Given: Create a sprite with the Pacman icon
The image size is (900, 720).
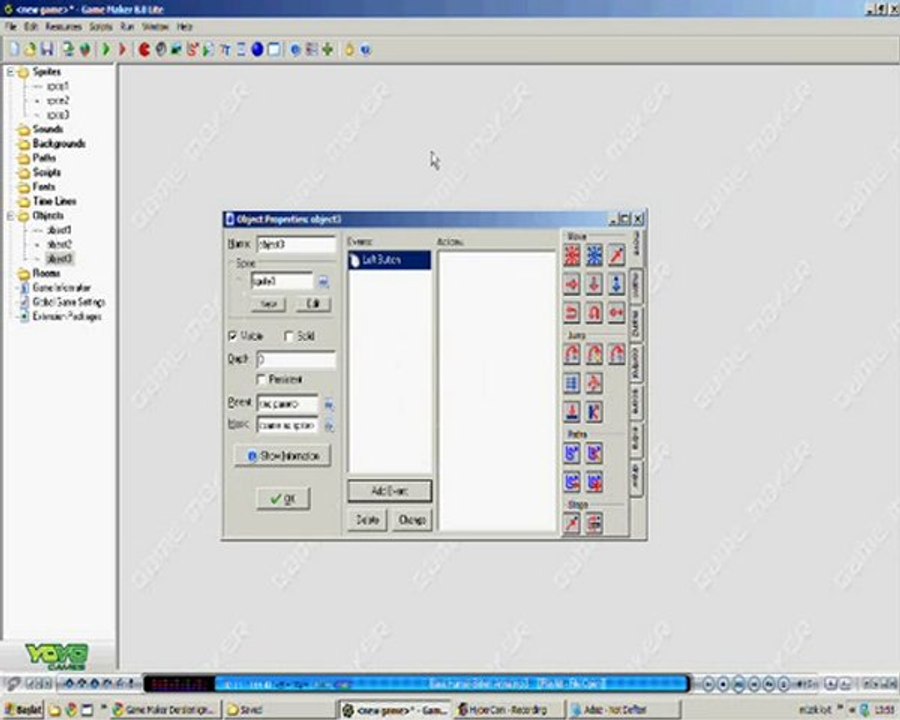Looking at the screenshot, I should click(x=144, y=49).
